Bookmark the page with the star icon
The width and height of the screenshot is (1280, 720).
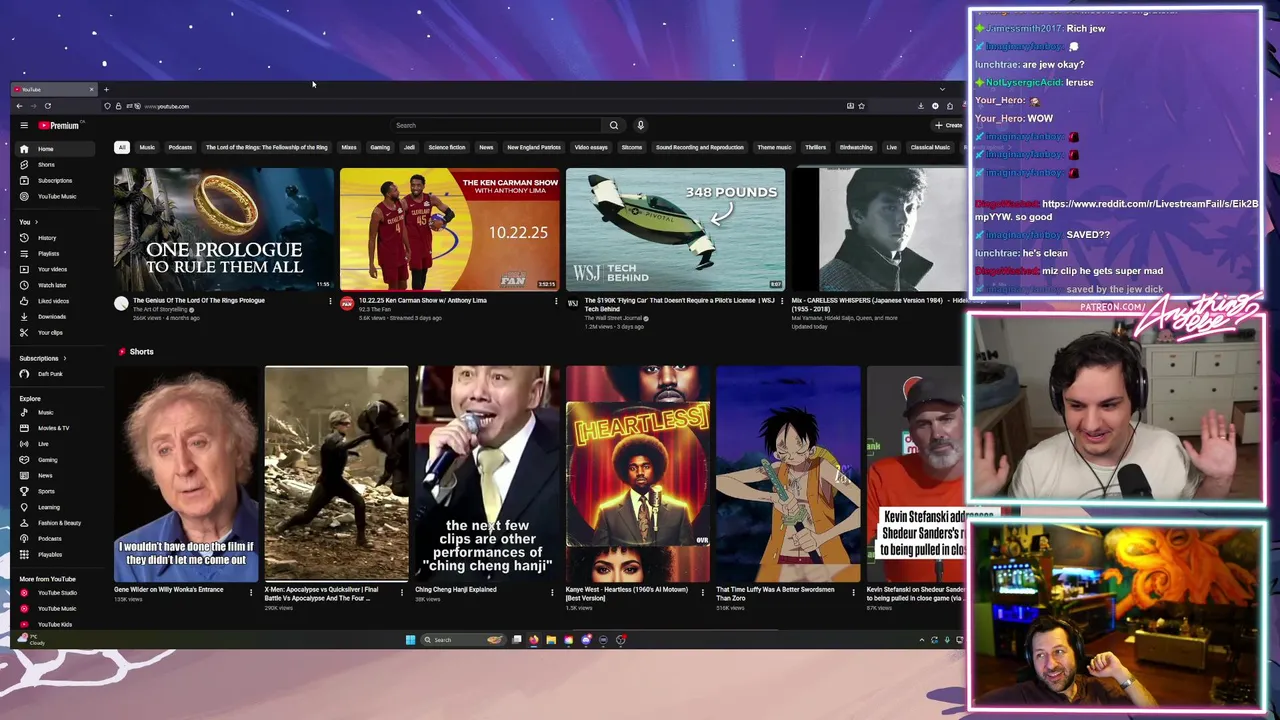861,106
